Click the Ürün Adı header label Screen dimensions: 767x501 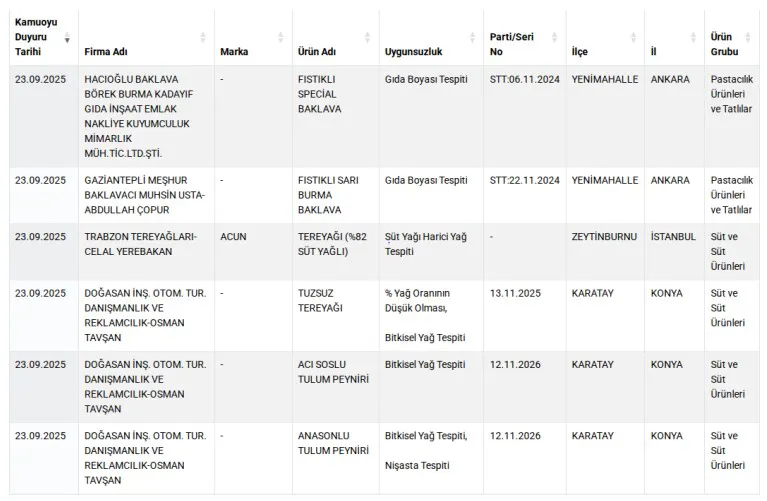pos(319,51)
